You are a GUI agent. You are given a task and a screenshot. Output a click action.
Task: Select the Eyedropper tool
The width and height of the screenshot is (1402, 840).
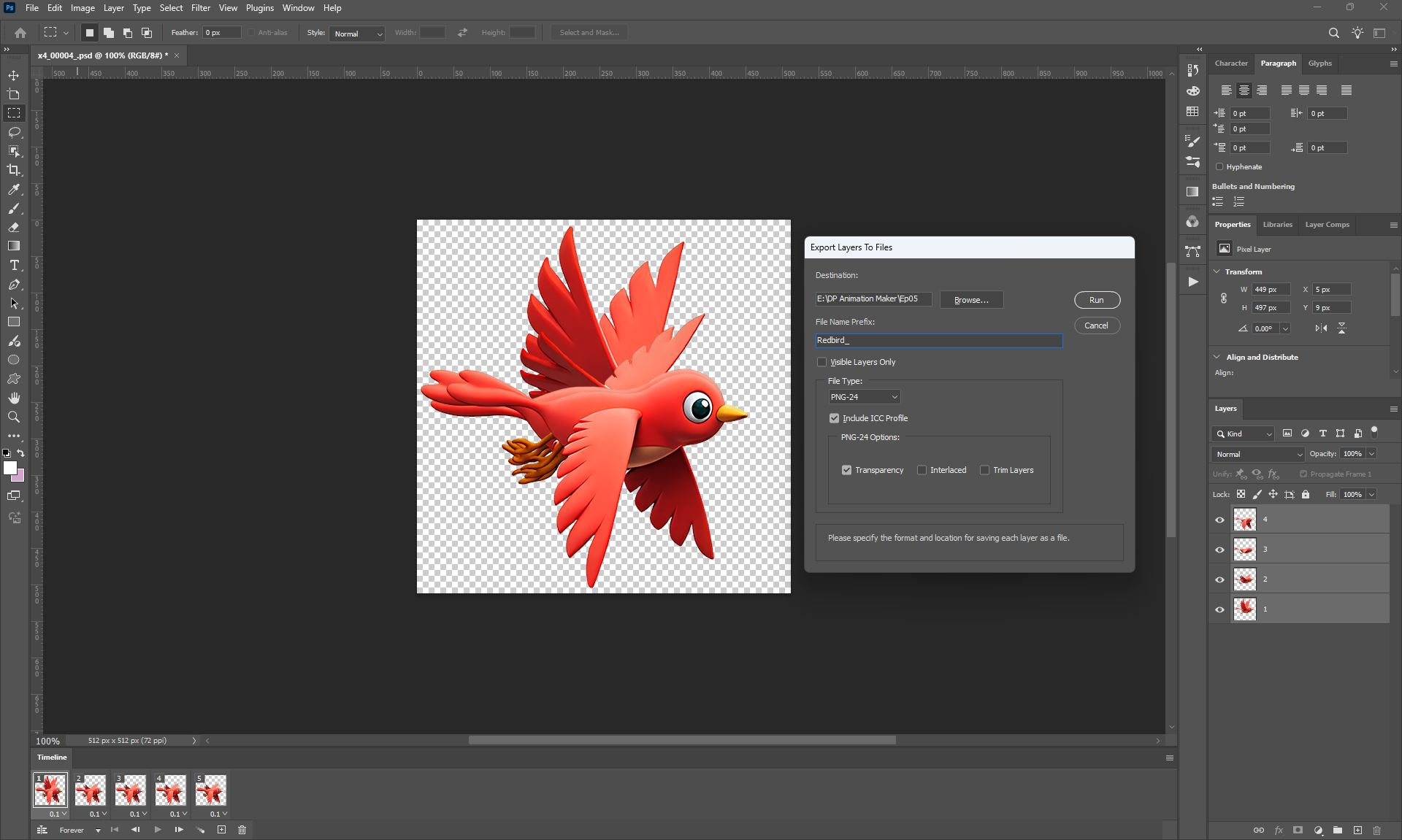pos(14,189)
